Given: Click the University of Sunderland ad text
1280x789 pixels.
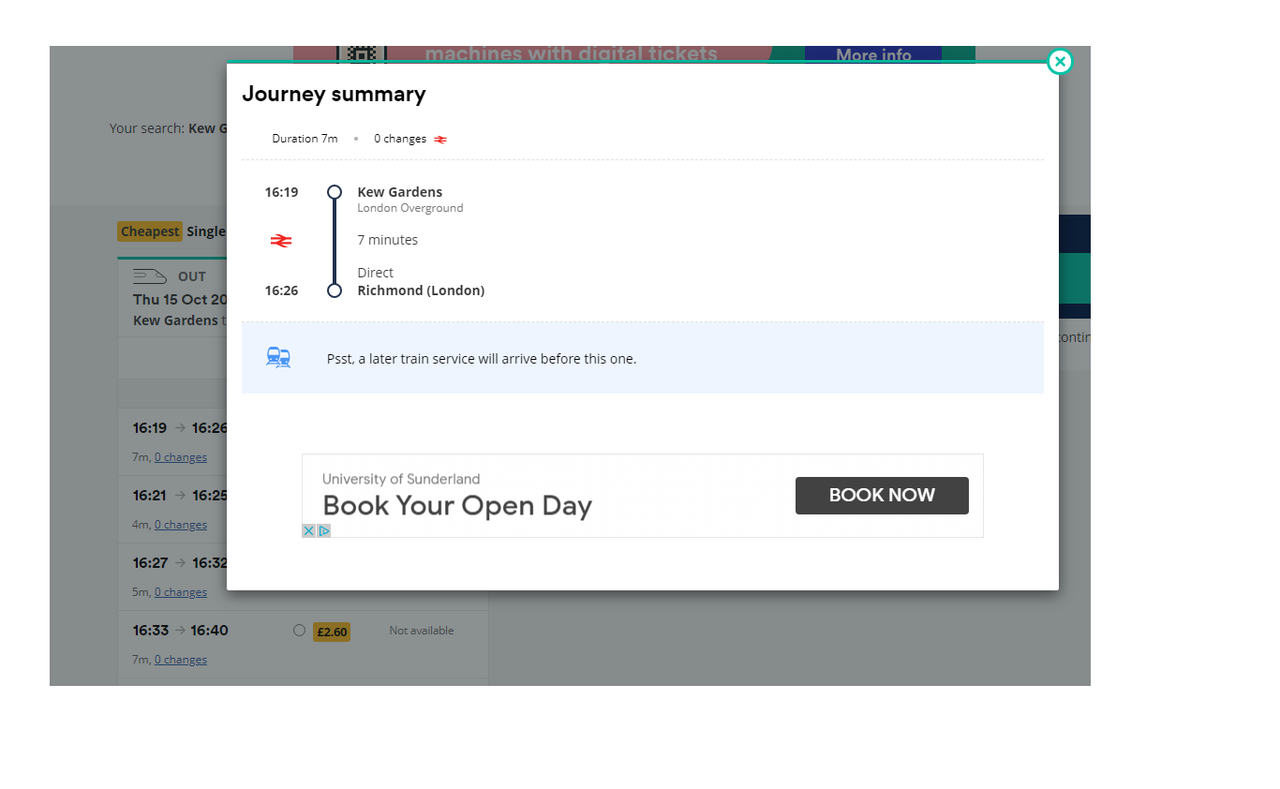Looking at the screenshot, I should click(401, 479).
